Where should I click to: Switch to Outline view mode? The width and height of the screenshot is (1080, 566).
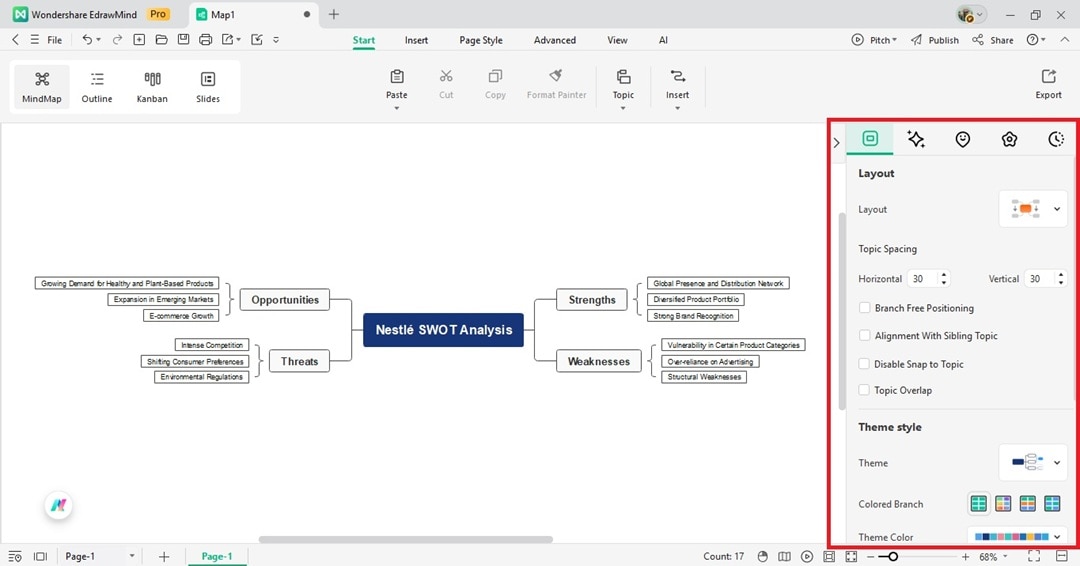97,87
